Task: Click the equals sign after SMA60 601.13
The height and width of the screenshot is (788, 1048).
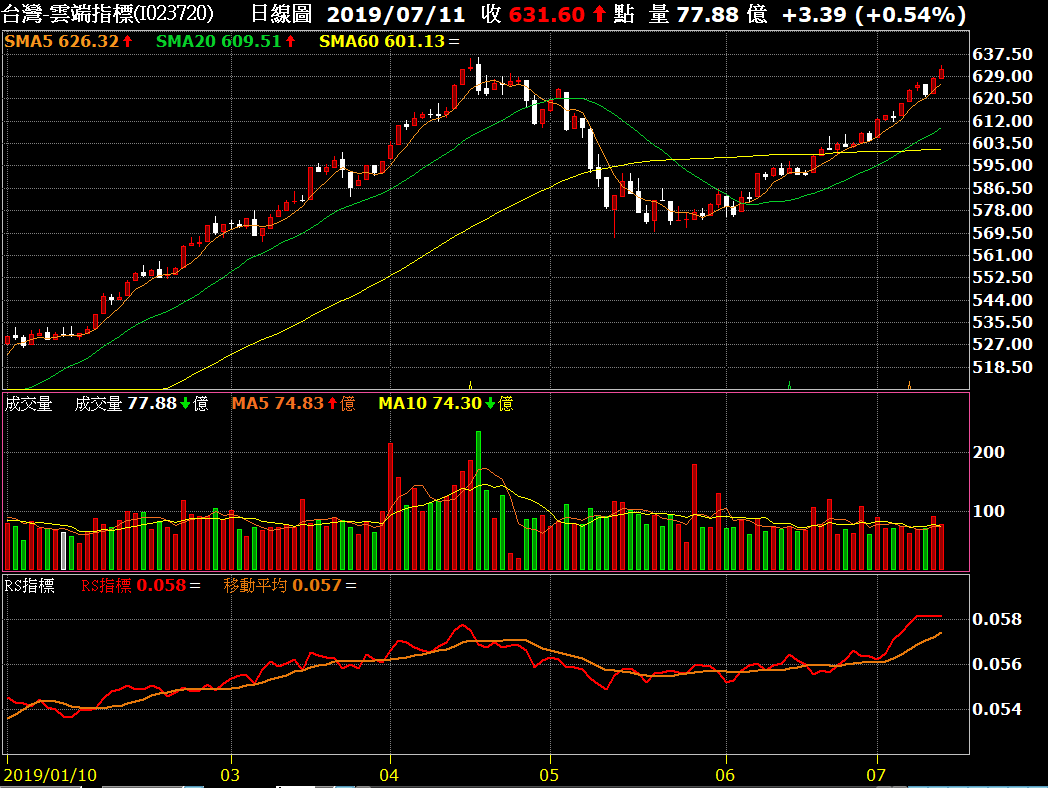Action: (455, 42)
